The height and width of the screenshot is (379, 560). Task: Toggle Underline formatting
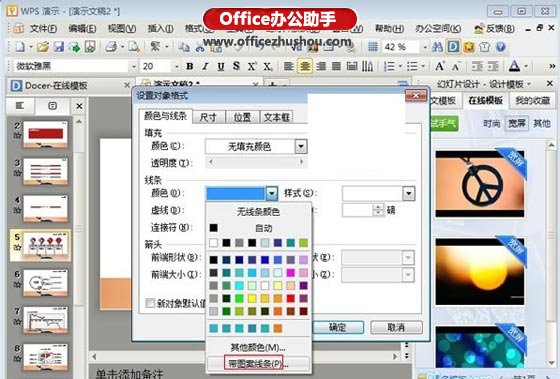(x=221, y=66)
